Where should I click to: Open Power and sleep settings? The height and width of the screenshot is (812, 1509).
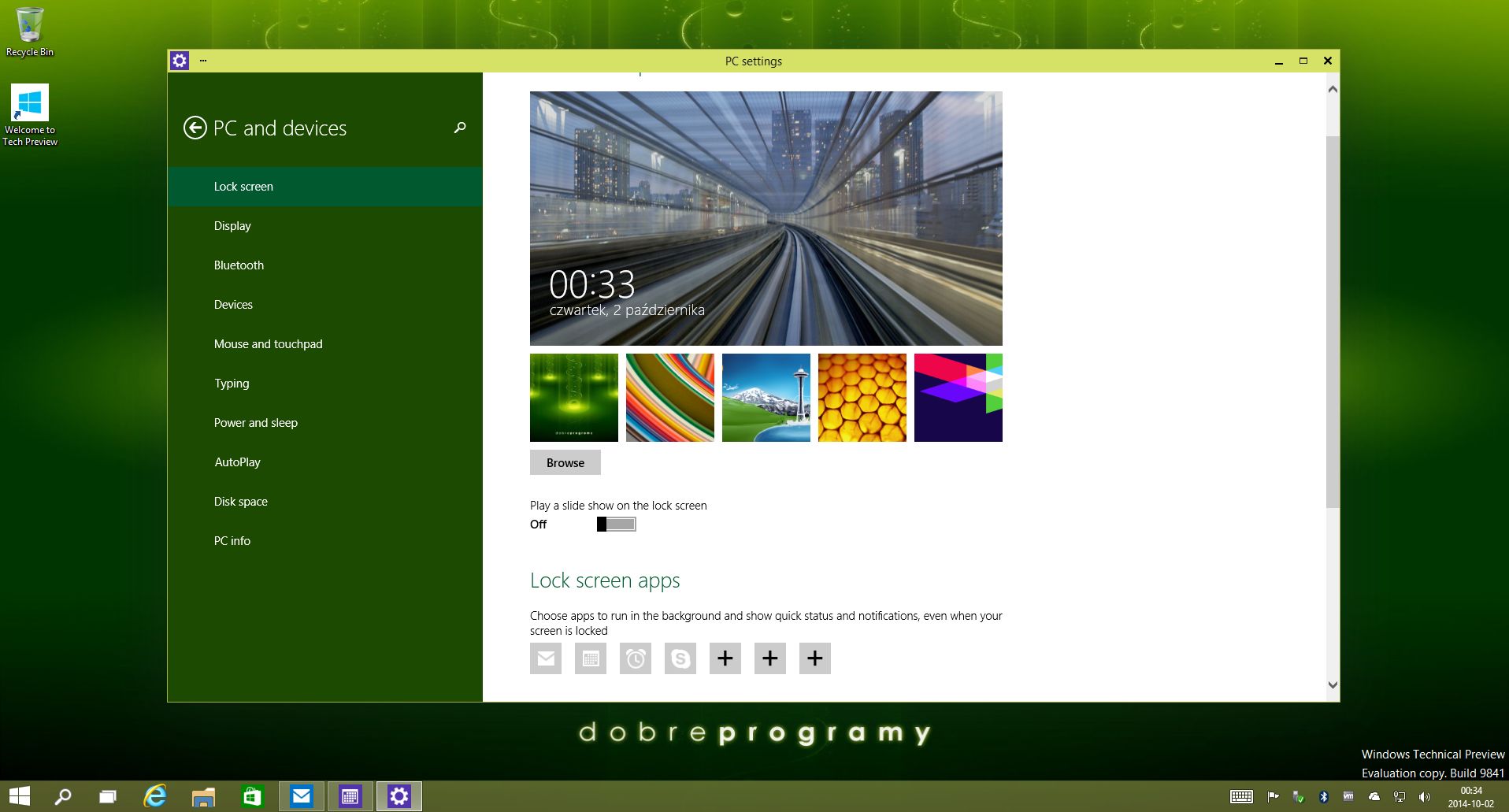324,423
